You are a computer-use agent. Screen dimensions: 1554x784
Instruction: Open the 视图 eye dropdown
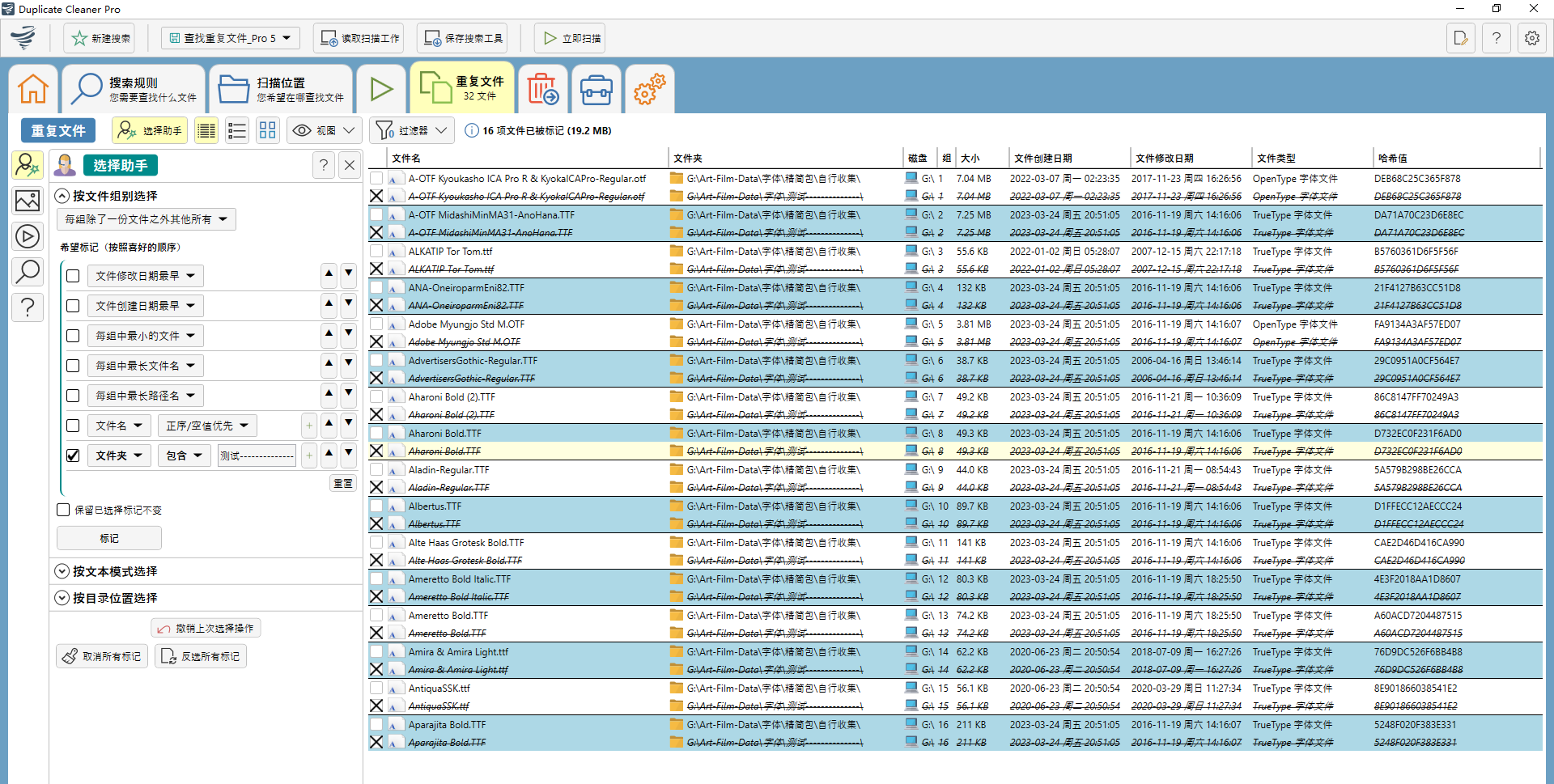324,130
